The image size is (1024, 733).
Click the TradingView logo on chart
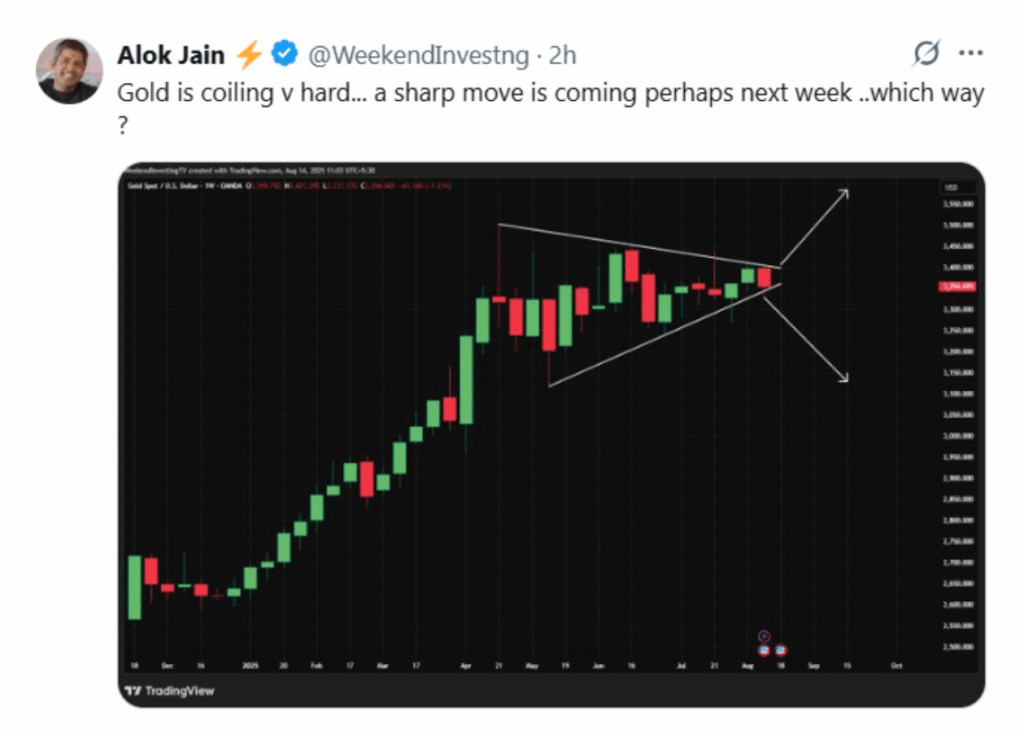(x=169, y=691)
